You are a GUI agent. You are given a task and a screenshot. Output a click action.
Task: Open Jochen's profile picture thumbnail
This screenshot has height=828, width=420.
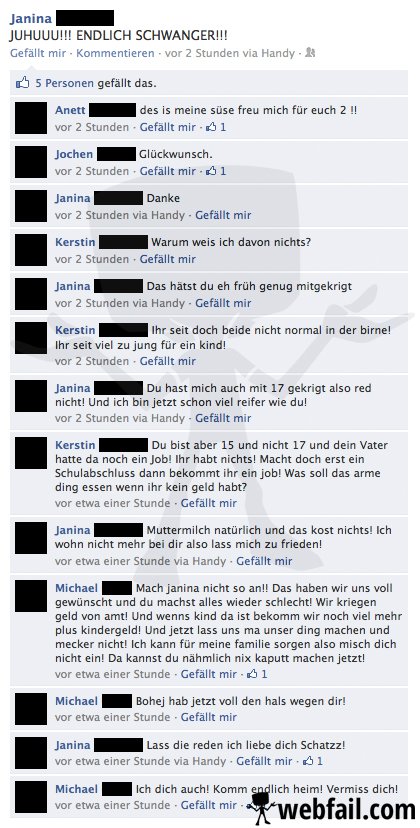31,162
